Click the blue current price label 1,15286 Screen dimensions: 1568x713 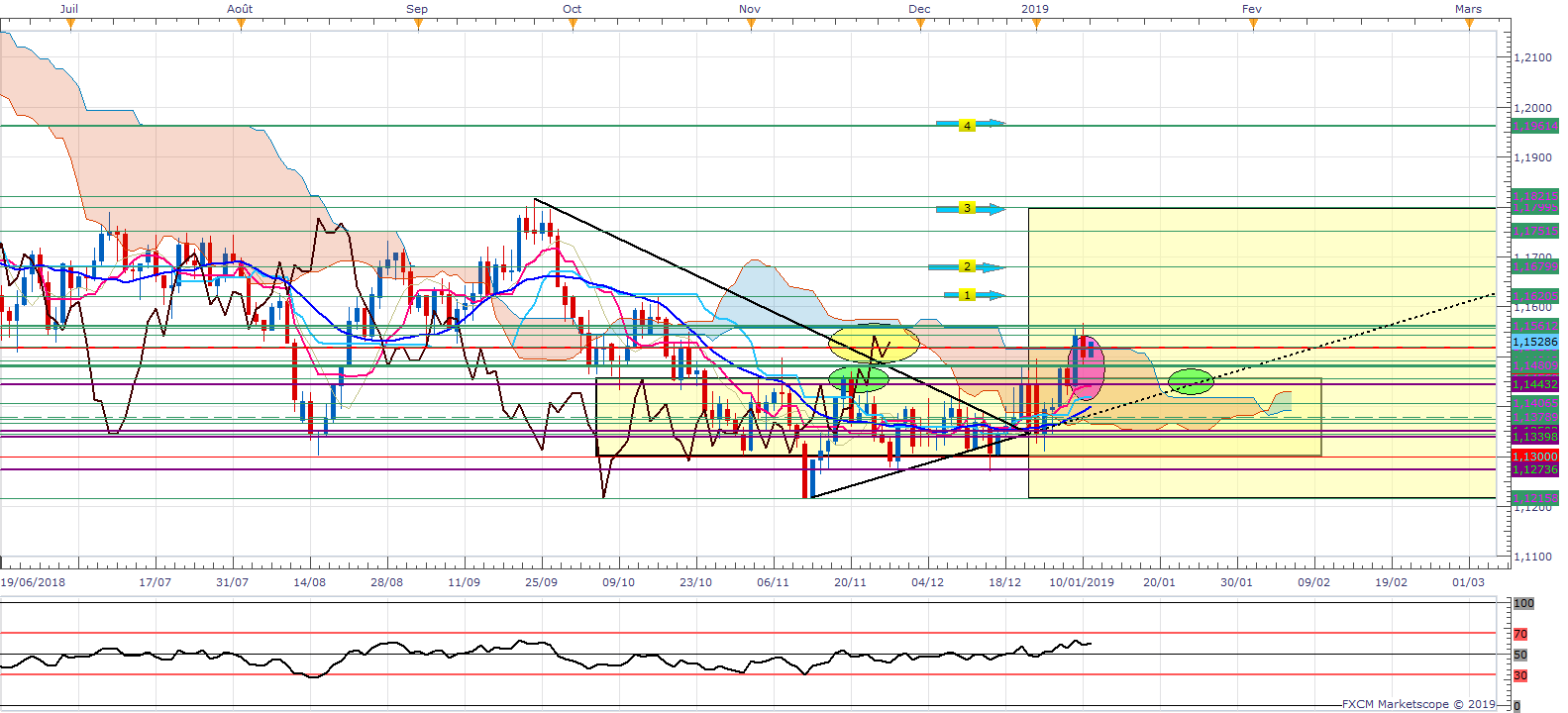[x=1534, y=342]
